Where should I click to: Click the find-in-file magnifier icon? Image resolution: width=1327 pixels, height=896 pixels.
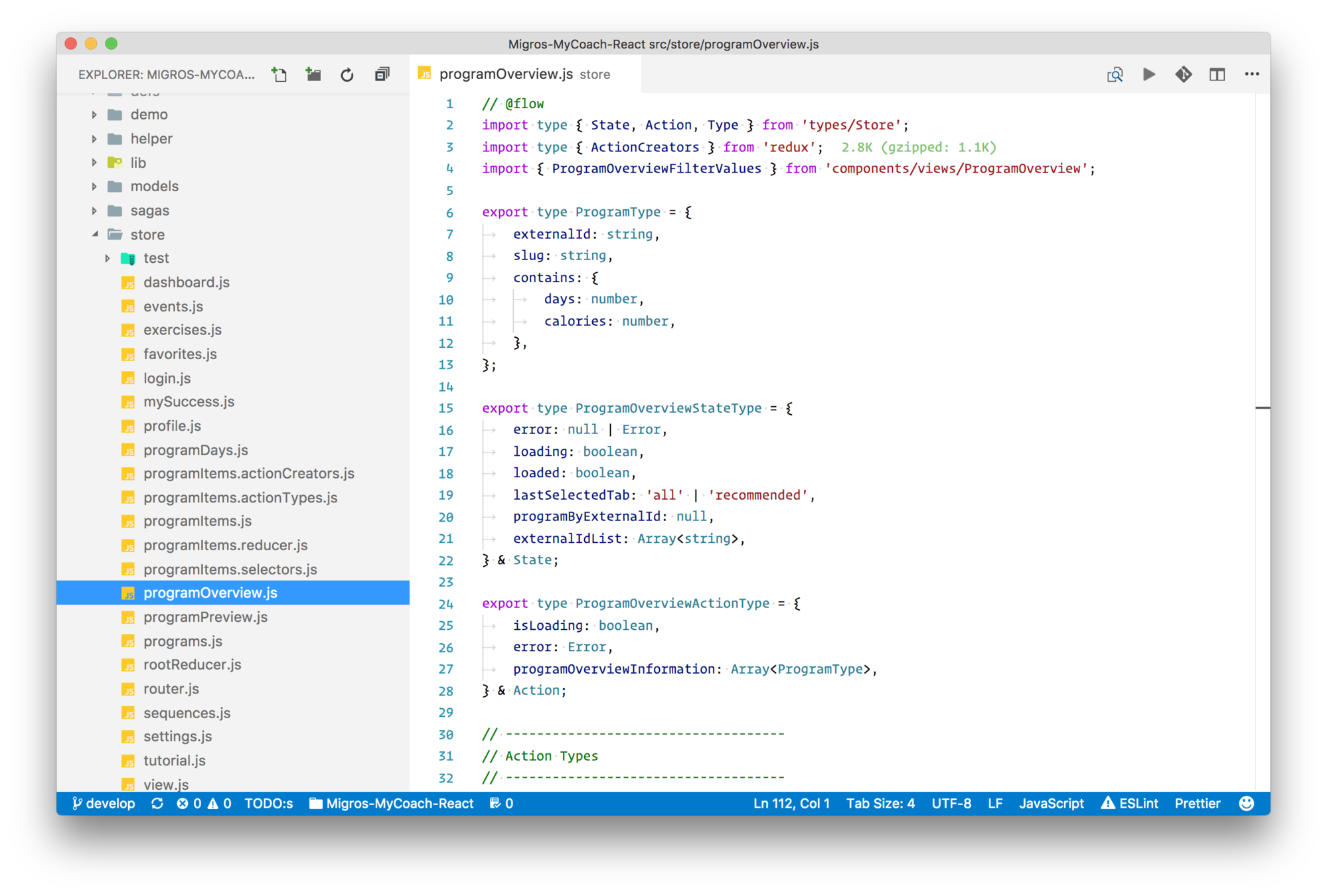point(1115,74)
